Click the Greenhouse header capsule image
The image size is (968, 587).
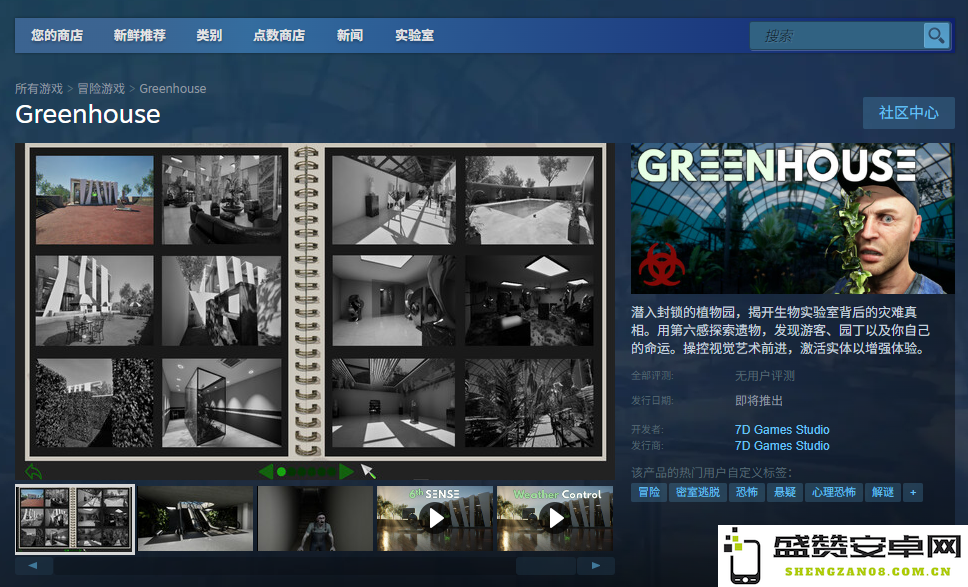click(793, 219)
